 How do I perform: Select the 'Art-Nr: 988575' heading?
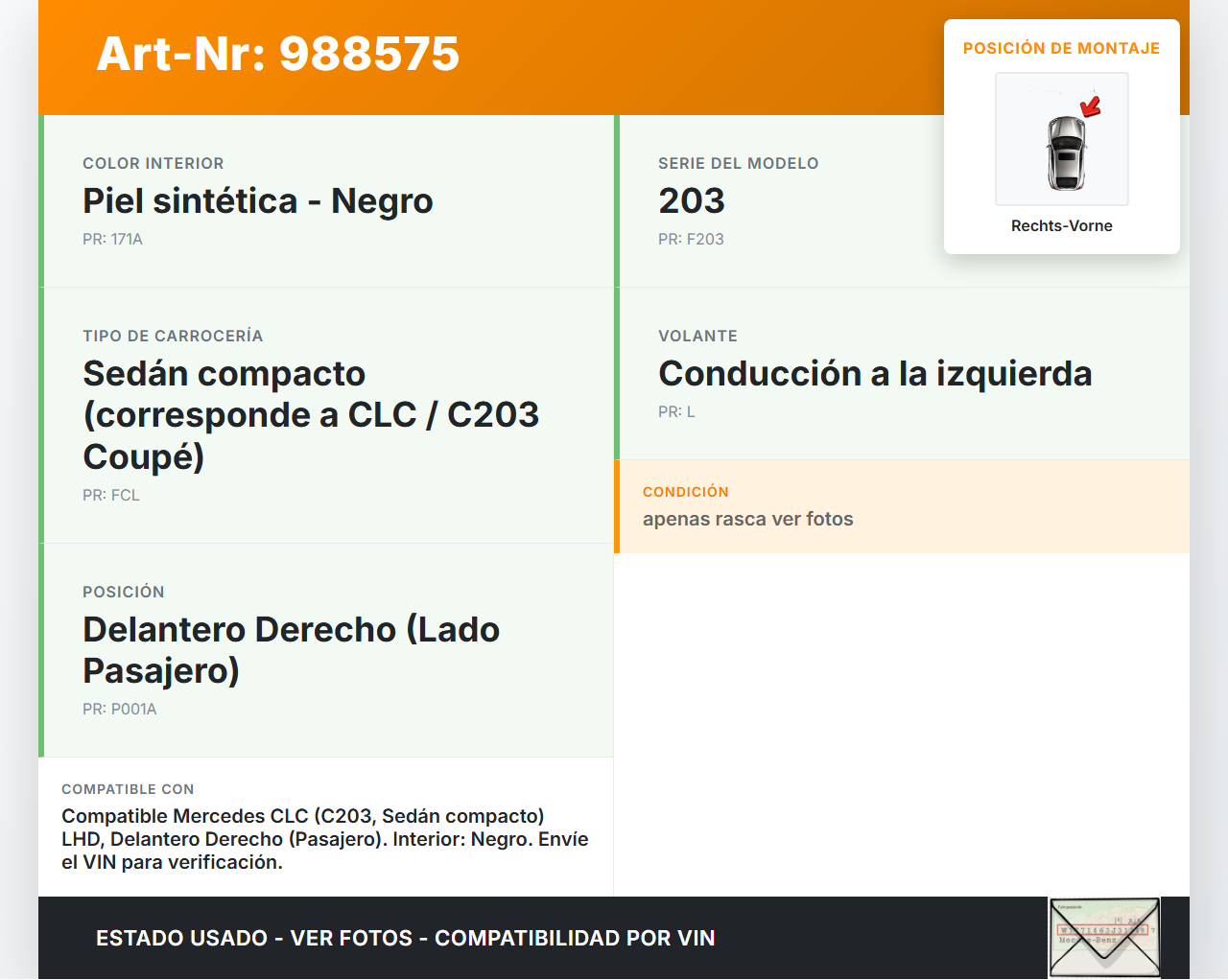click(x=278, y=54)
